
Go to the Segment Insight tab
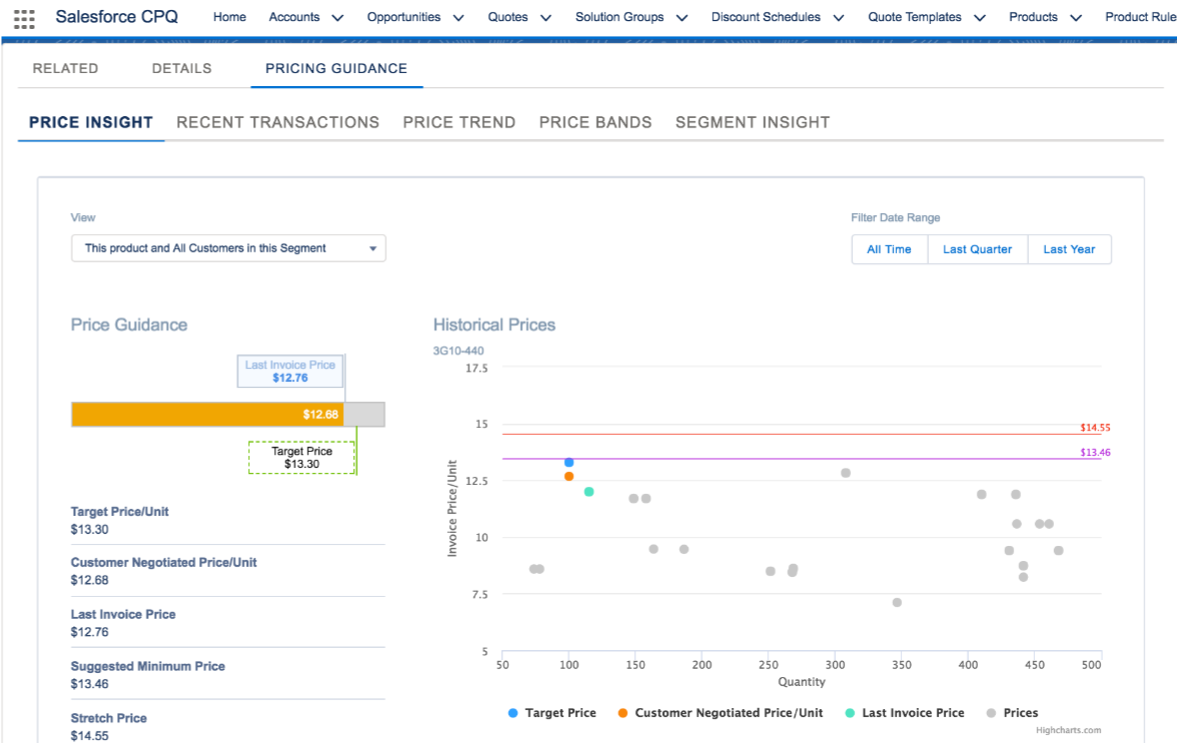point(752,122)
